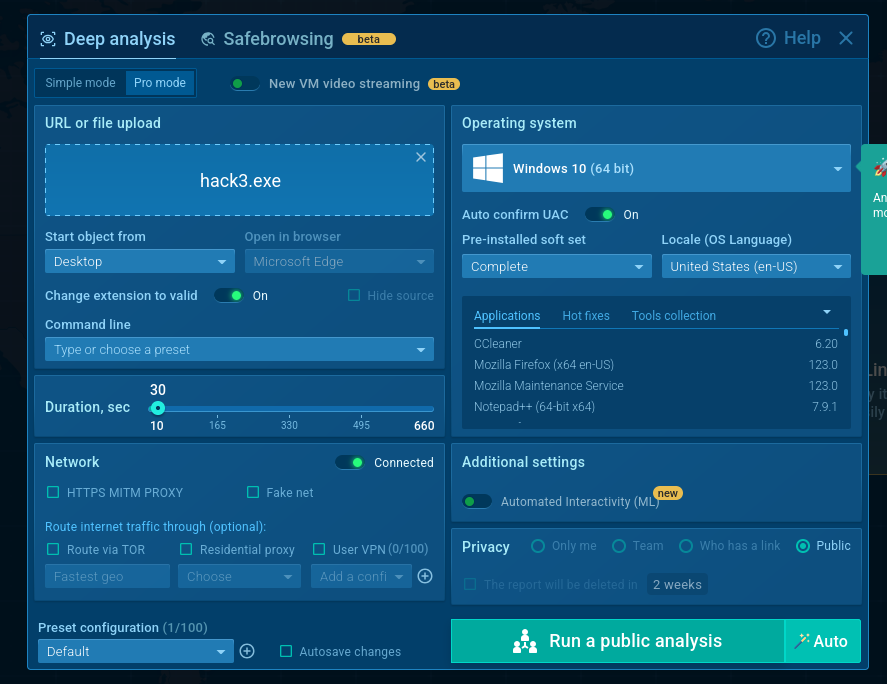Open the Applications tab
Viewport: 887px width, 684px height.
pyautogui.click(x=507, y=316)
